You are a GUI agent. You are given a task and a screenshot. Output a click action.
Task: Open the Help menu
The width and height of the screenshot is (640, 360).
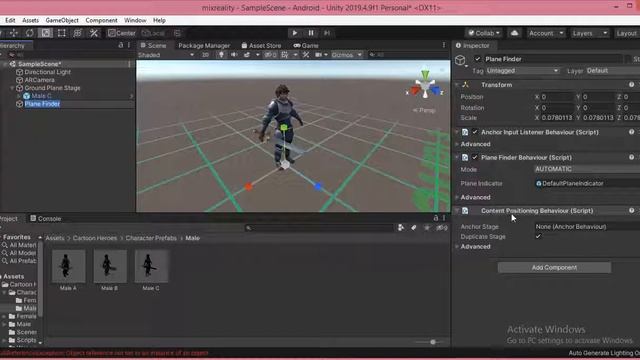pos(159,20)
